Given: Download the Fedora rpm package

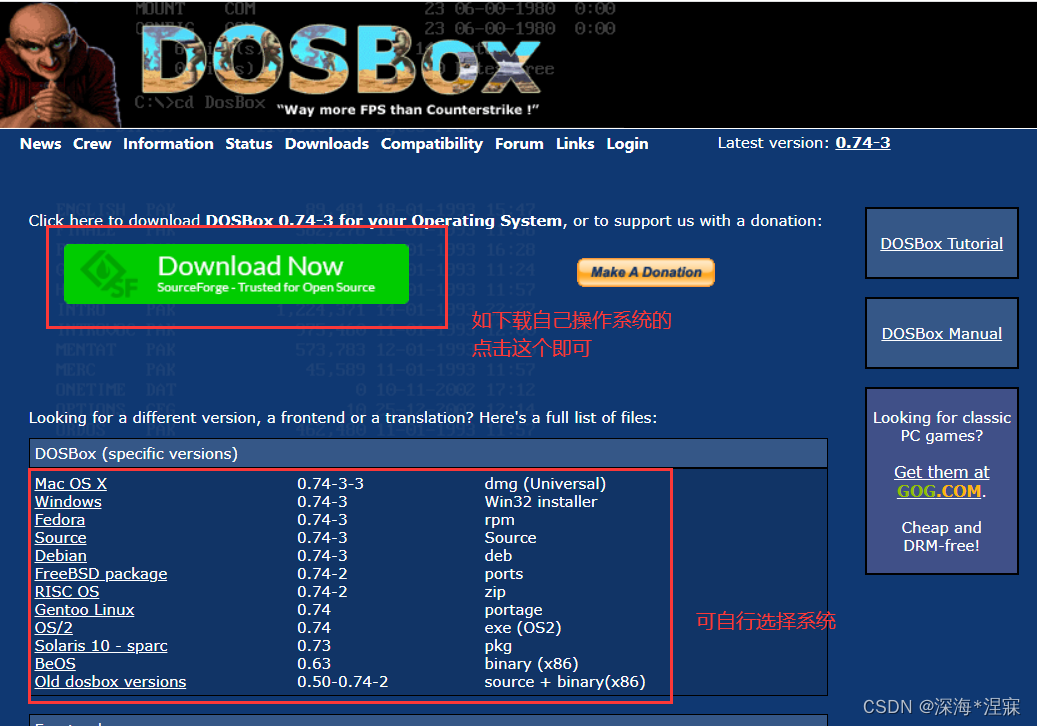Looking at the screenshot, I should coord(59,519).
